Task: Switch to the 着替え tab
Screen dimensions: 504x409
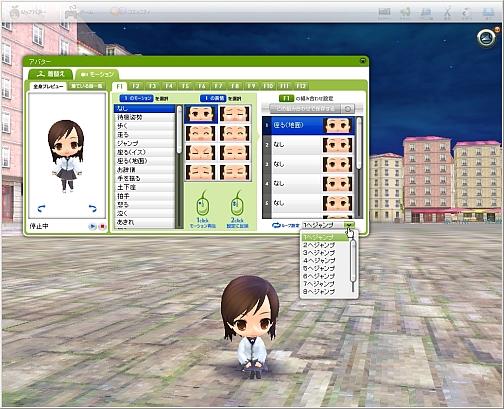Action: [51, 74]
